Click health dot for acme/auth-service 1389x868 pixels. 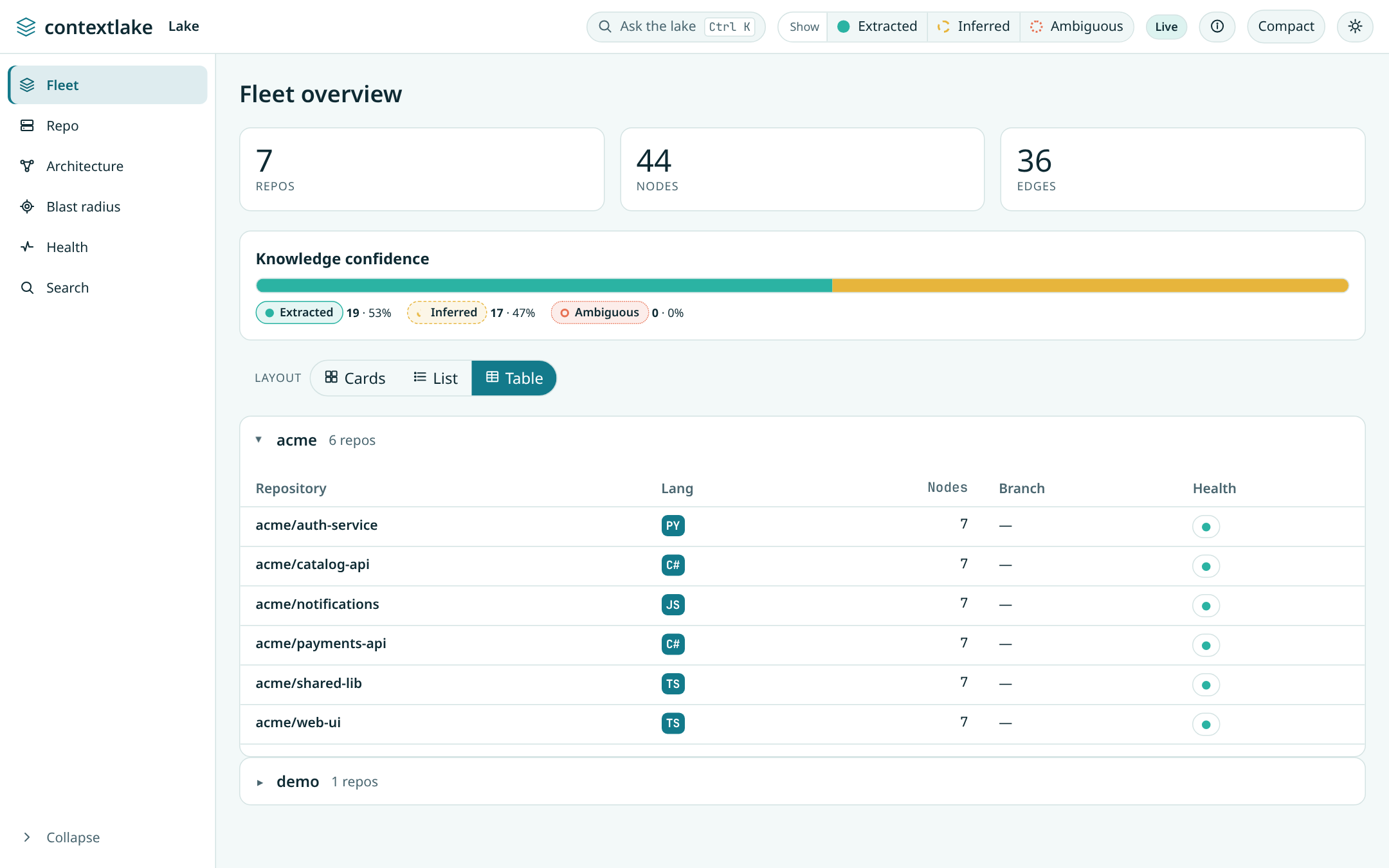tap(1206, 527)
